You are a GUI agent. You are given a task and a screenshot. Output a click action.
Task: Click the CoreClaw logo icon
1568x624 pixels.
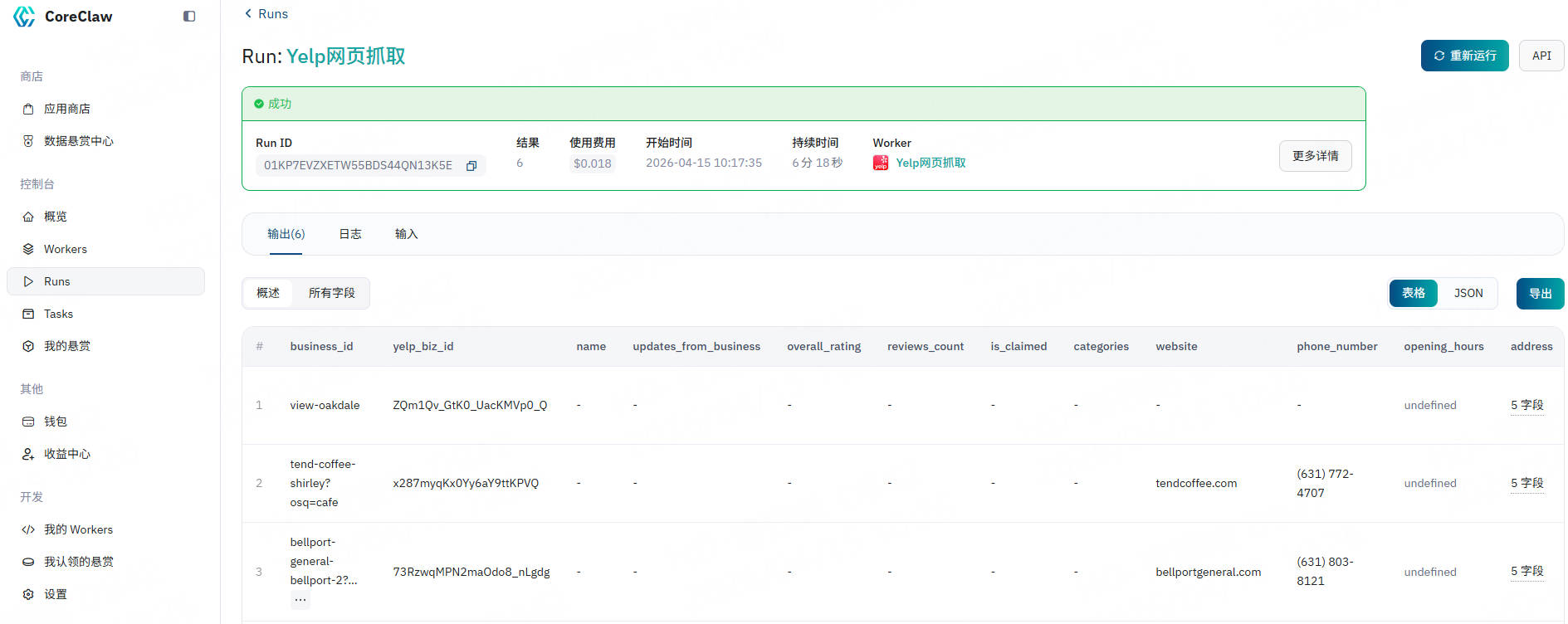point(24,17)
